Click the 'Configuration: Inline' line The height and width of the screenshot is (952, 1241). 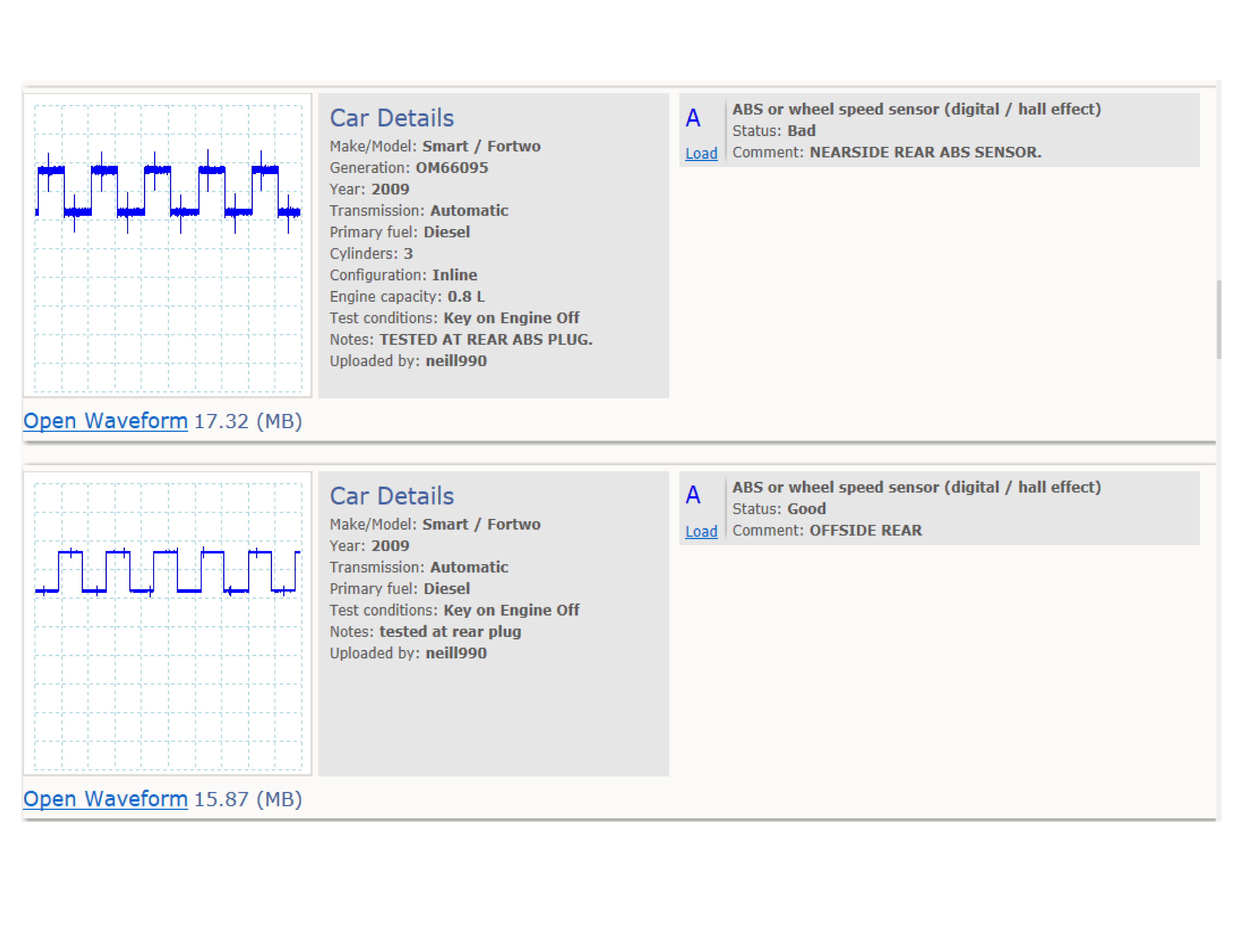click(x=403, y=275)
